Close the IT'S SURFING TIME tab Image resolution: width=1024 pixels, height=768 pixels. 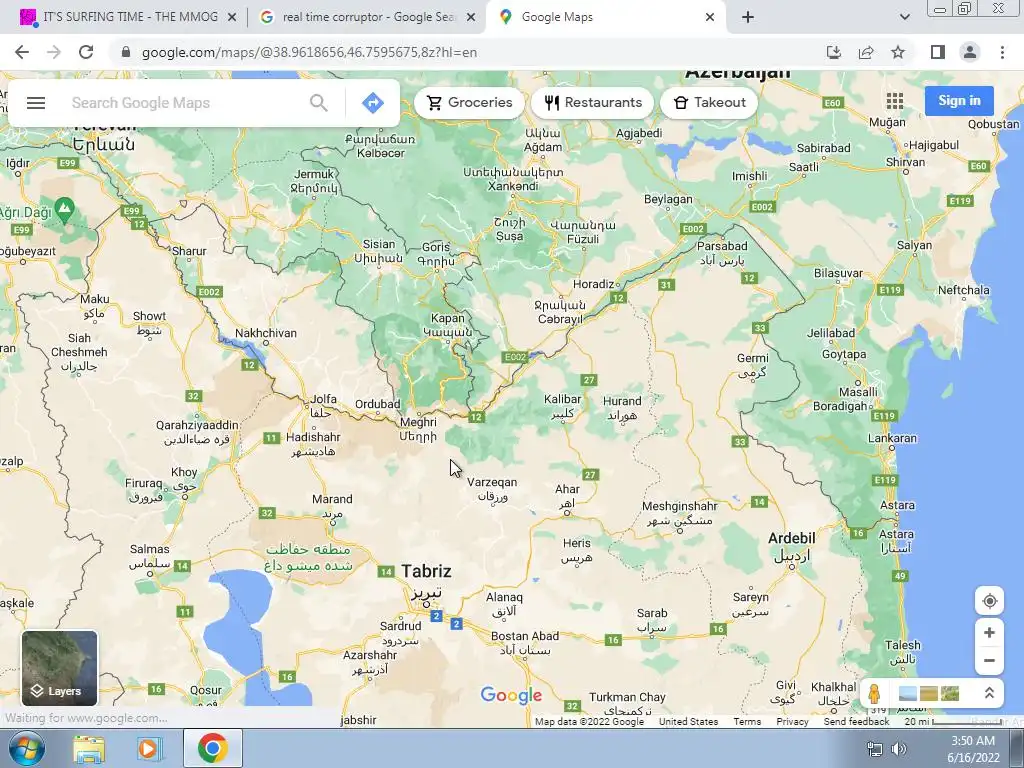coord(232,18)
